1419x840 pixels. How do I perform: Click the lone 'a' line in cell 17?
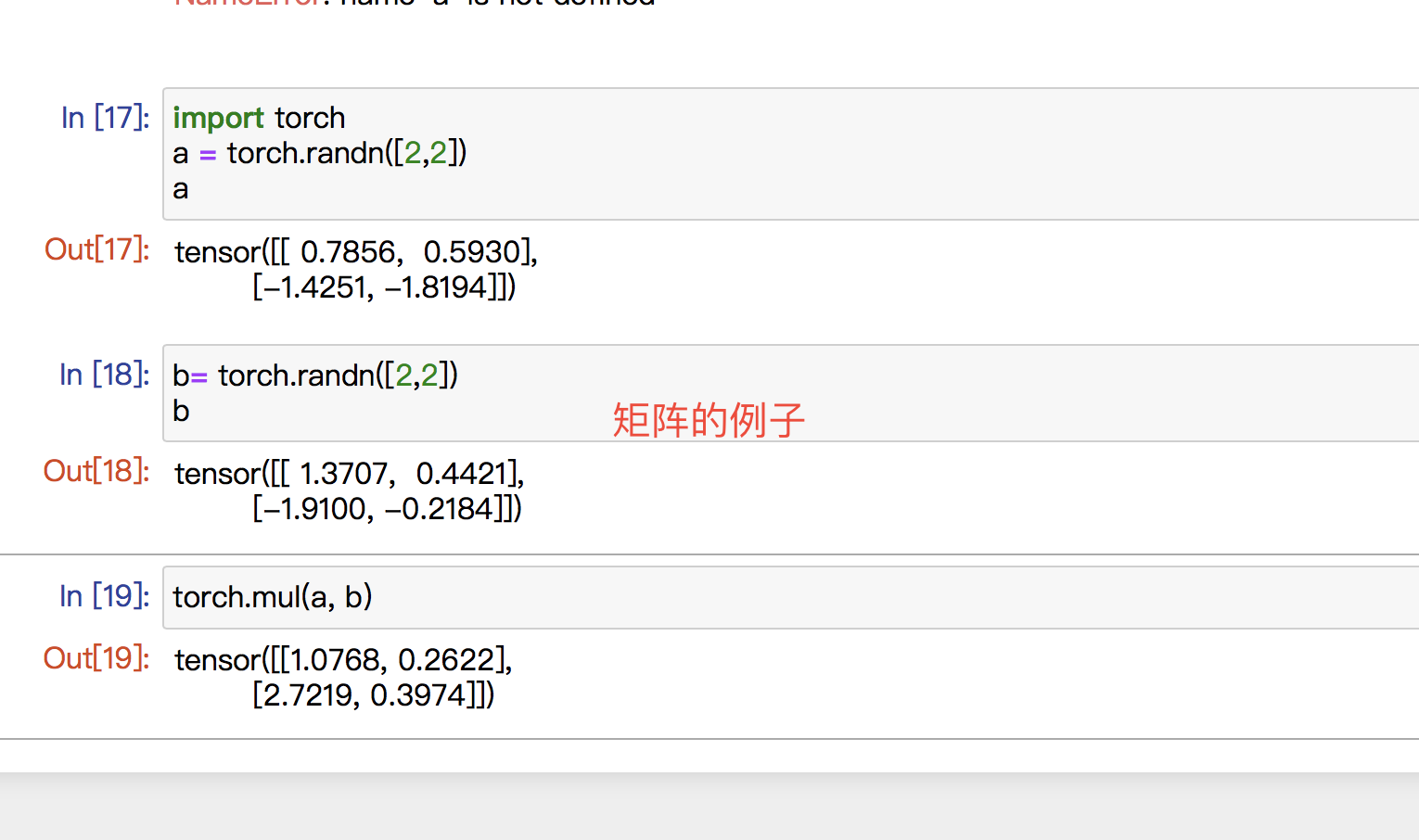(x=181, y=189)
